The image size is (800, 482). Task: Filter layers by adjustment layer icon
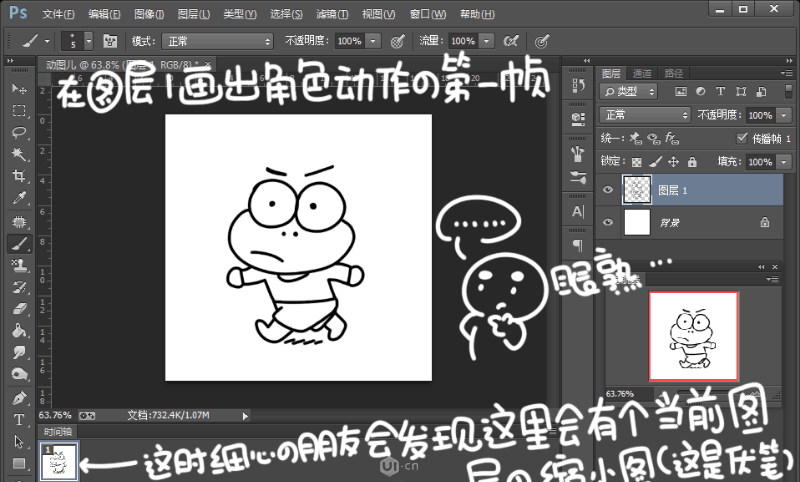tap(701, 91)
